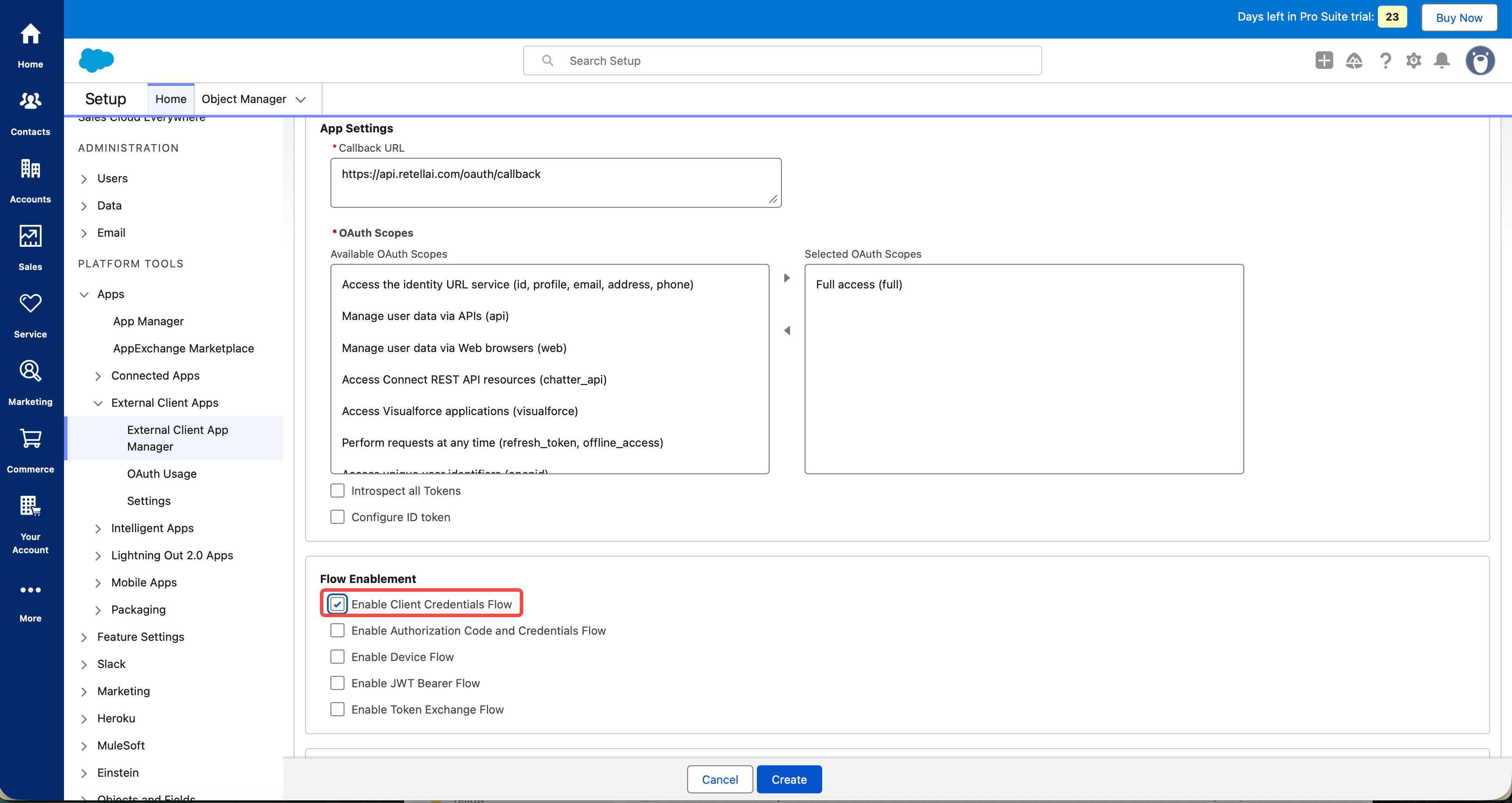Move scope to Selected with right arrow

(787, 277)
